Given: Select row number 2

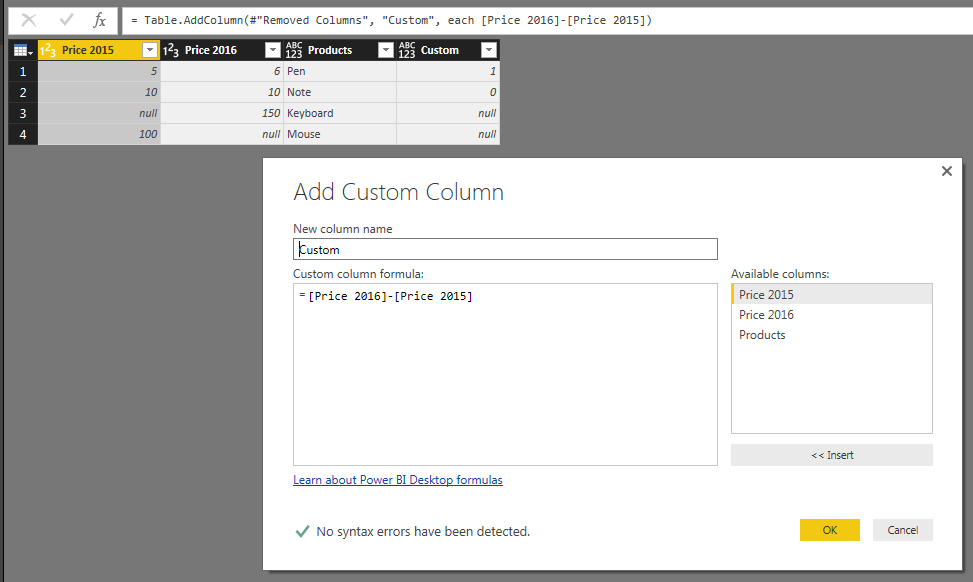Looking at the screenshot, I should (x=23, y=92).
